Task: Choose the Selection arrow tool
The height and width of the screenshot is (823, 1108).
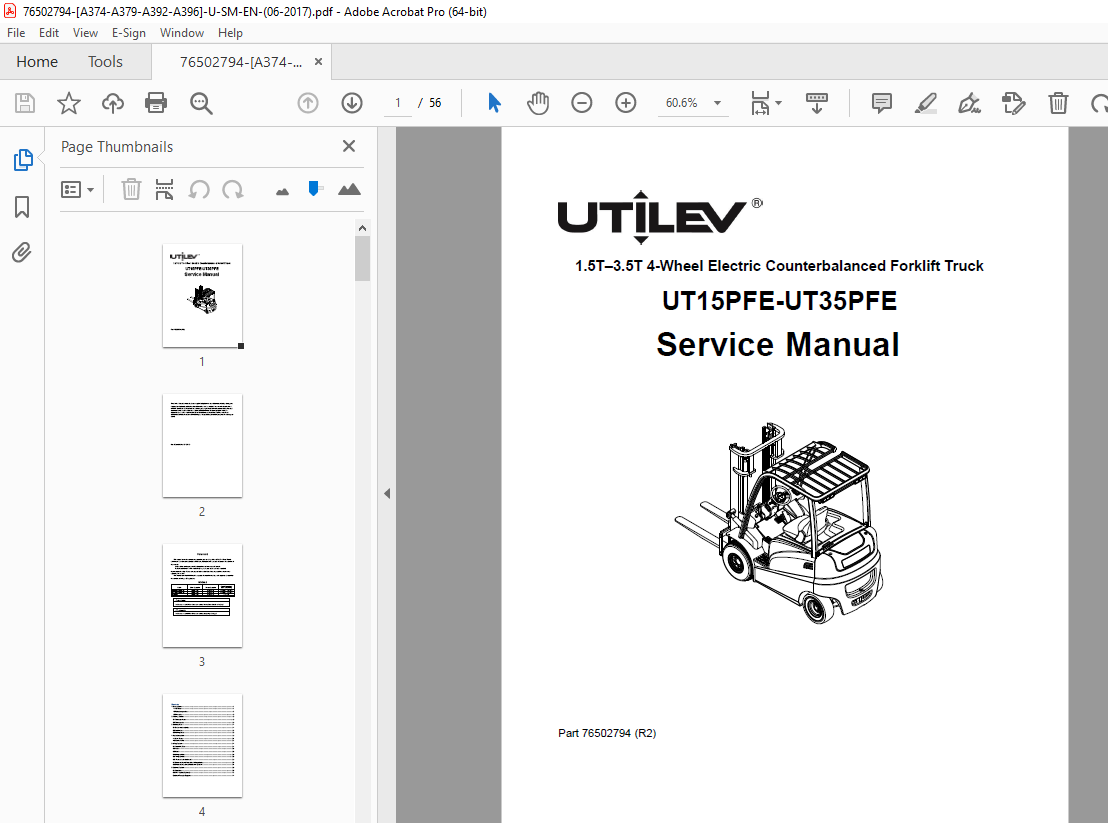Action: click(494, 103)
